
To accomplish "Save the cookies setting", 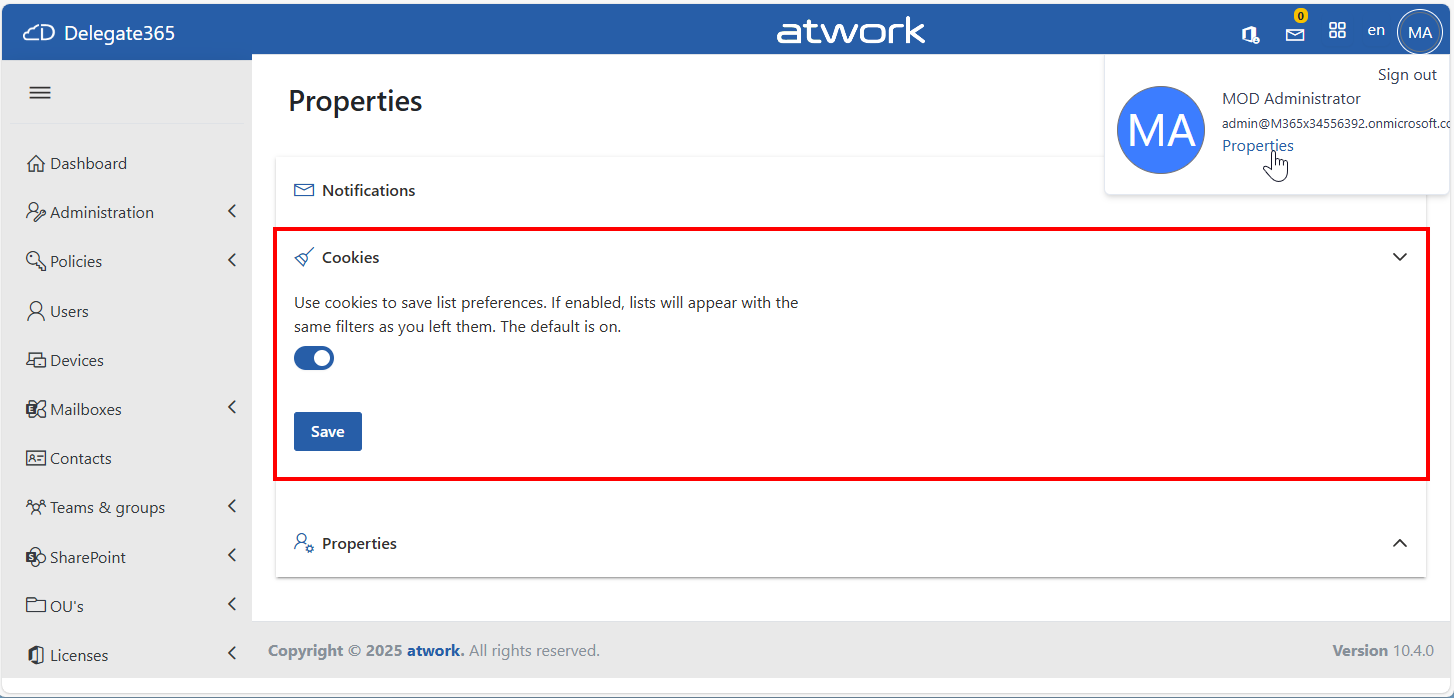I will 328,431.
